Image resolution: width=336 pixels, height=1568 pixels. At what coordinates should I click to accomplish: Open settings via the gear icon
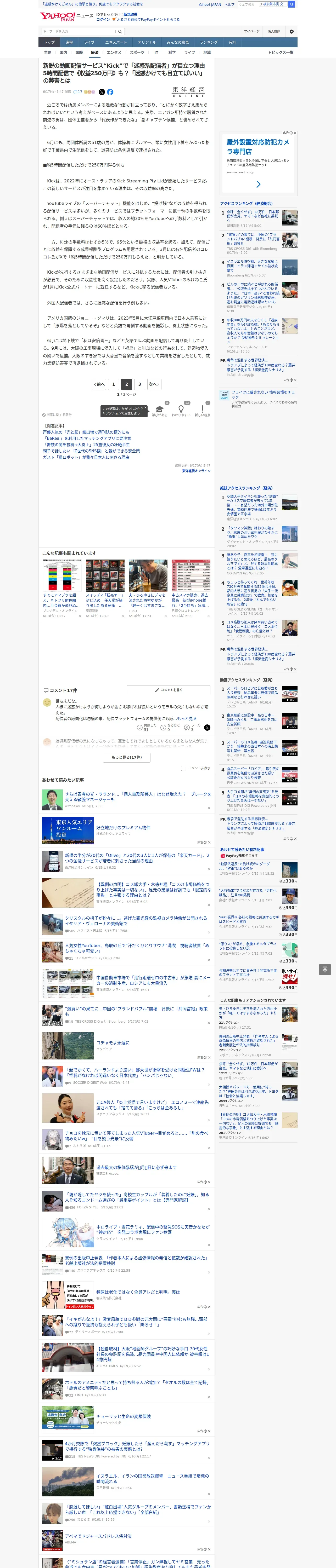[292, 32]
